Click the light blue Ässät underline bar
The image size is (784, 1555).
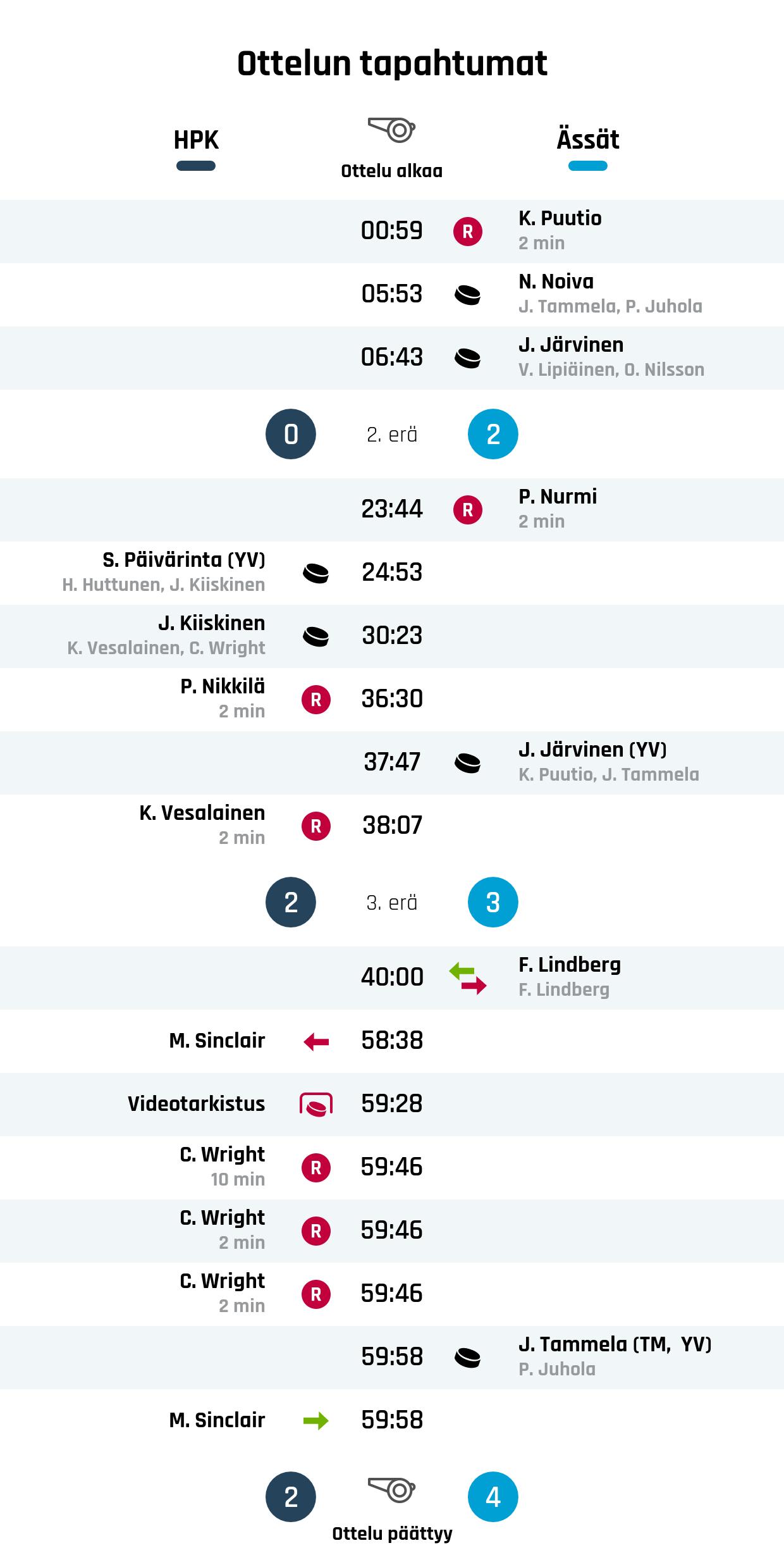588,166
